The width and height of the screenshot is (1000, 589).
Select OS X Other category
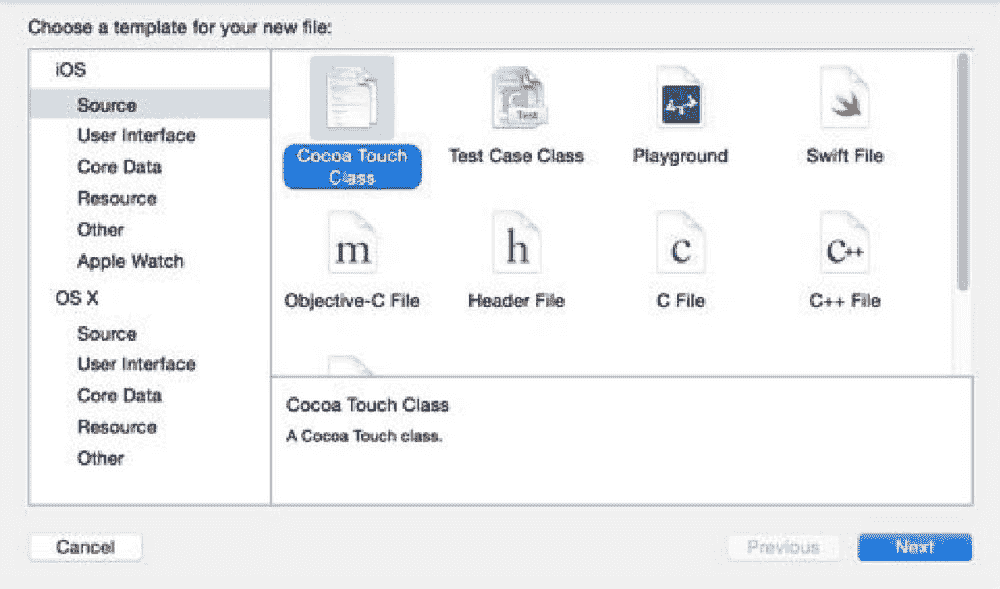(100, 458)
